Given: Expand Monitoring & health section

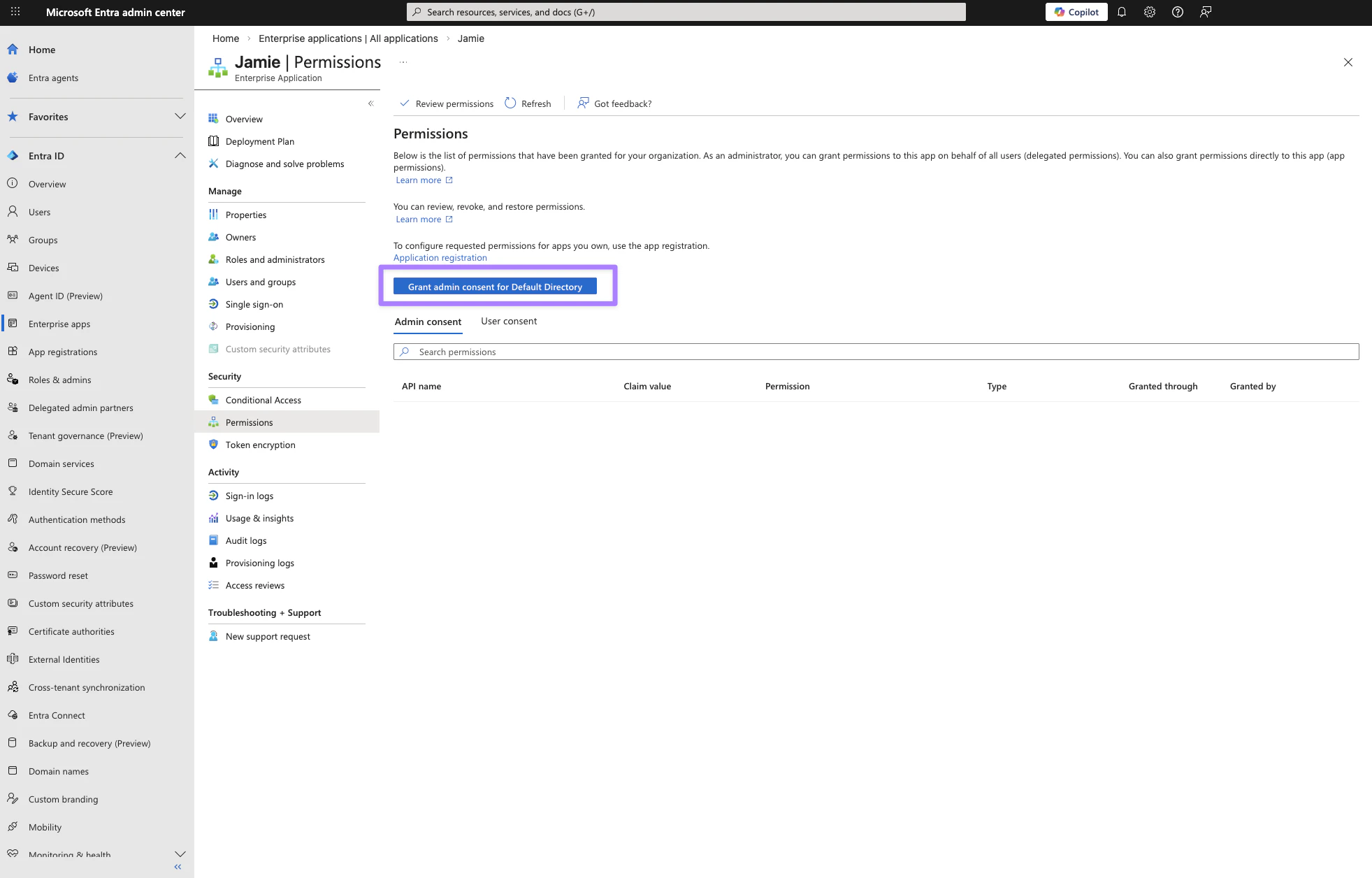Looking at the screenshot, I should tap(180, 854).
